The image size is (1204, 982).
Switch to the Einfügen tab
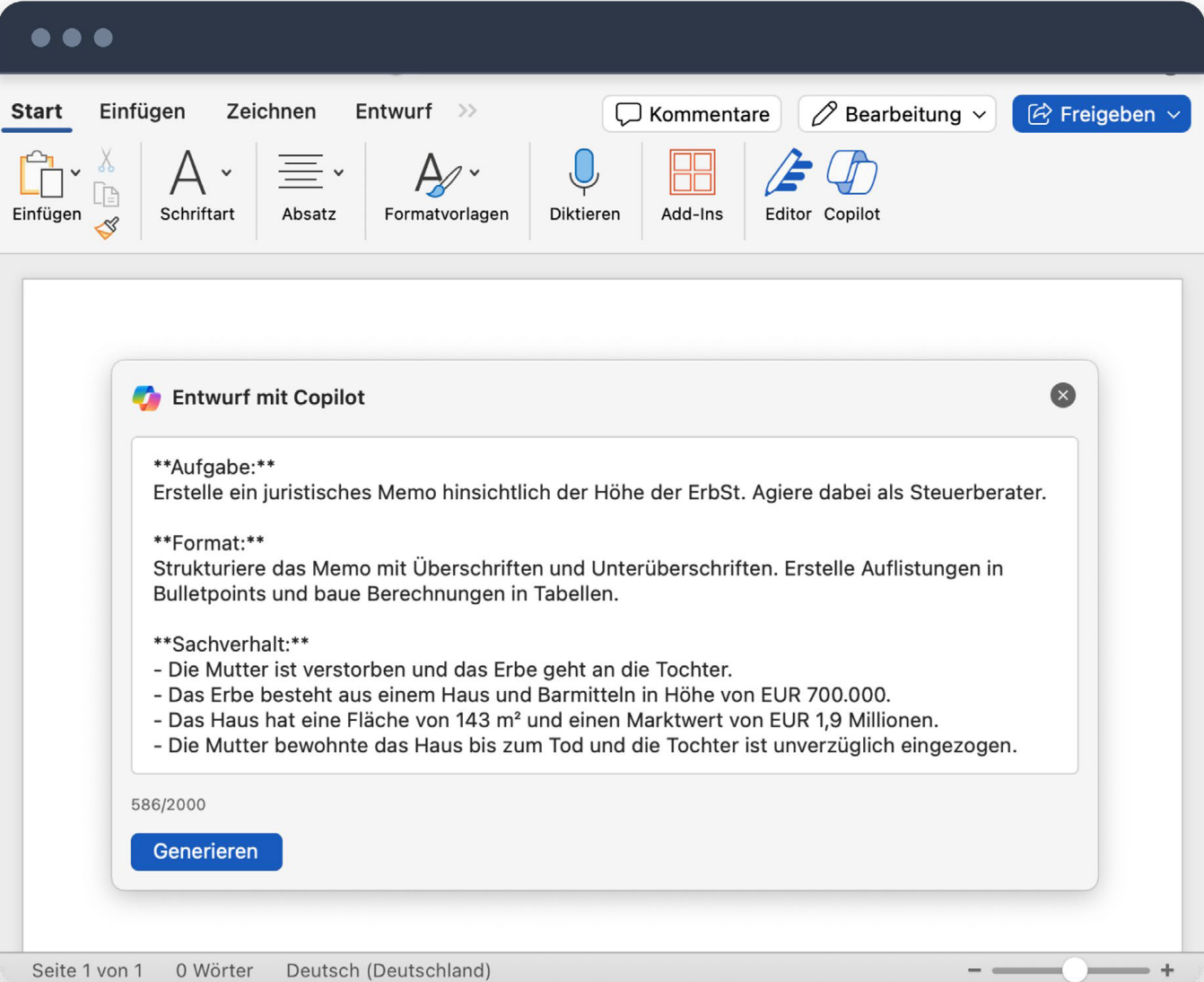point(142,111)
